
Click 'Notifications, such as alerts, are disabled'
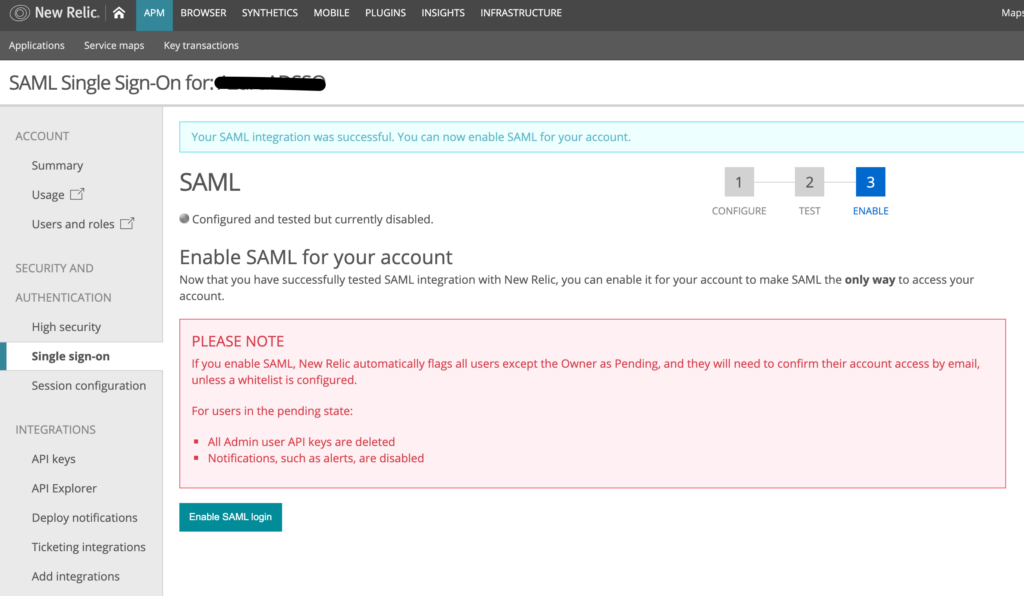point(316,458)
